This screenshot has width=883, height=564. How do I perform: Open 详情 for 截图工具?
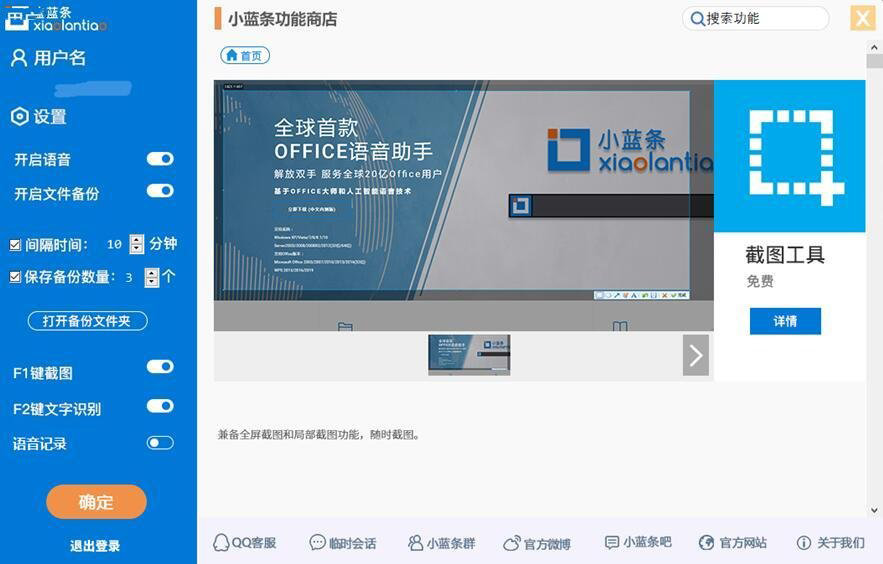pyautogui.click(x=785, y=321)
